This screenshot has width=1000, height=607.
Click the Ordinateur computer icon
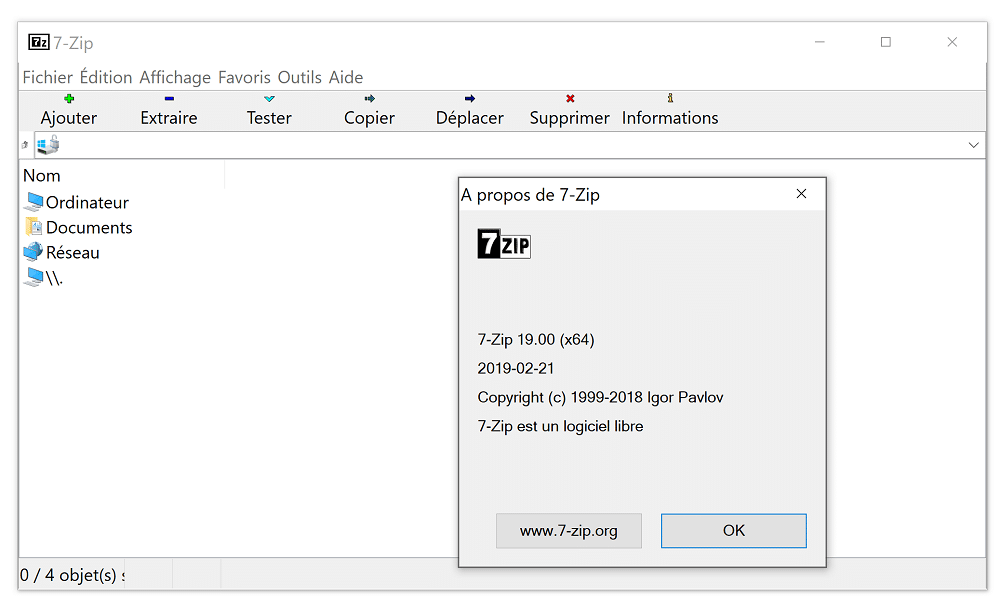[34, 202]
